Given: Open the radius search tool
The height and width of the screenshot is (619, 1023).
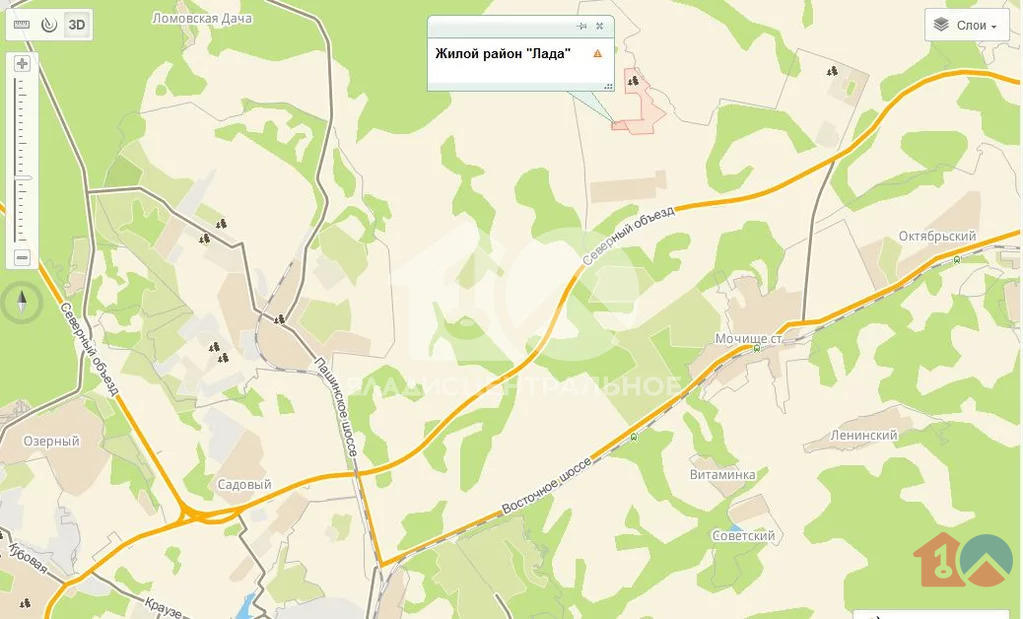Looking at the screenshot, I should pyautogui.click(x=49, y=25).
